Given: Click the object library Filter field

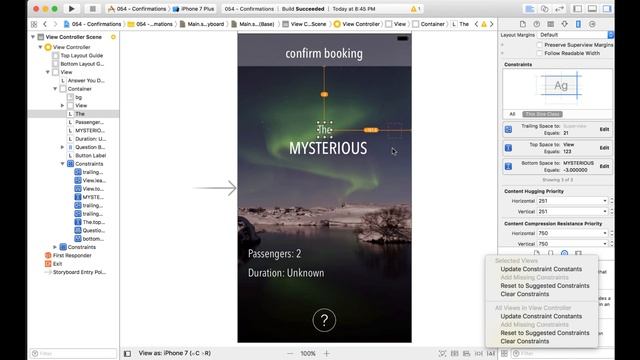Looking at the screenshot, I should 563,353.
